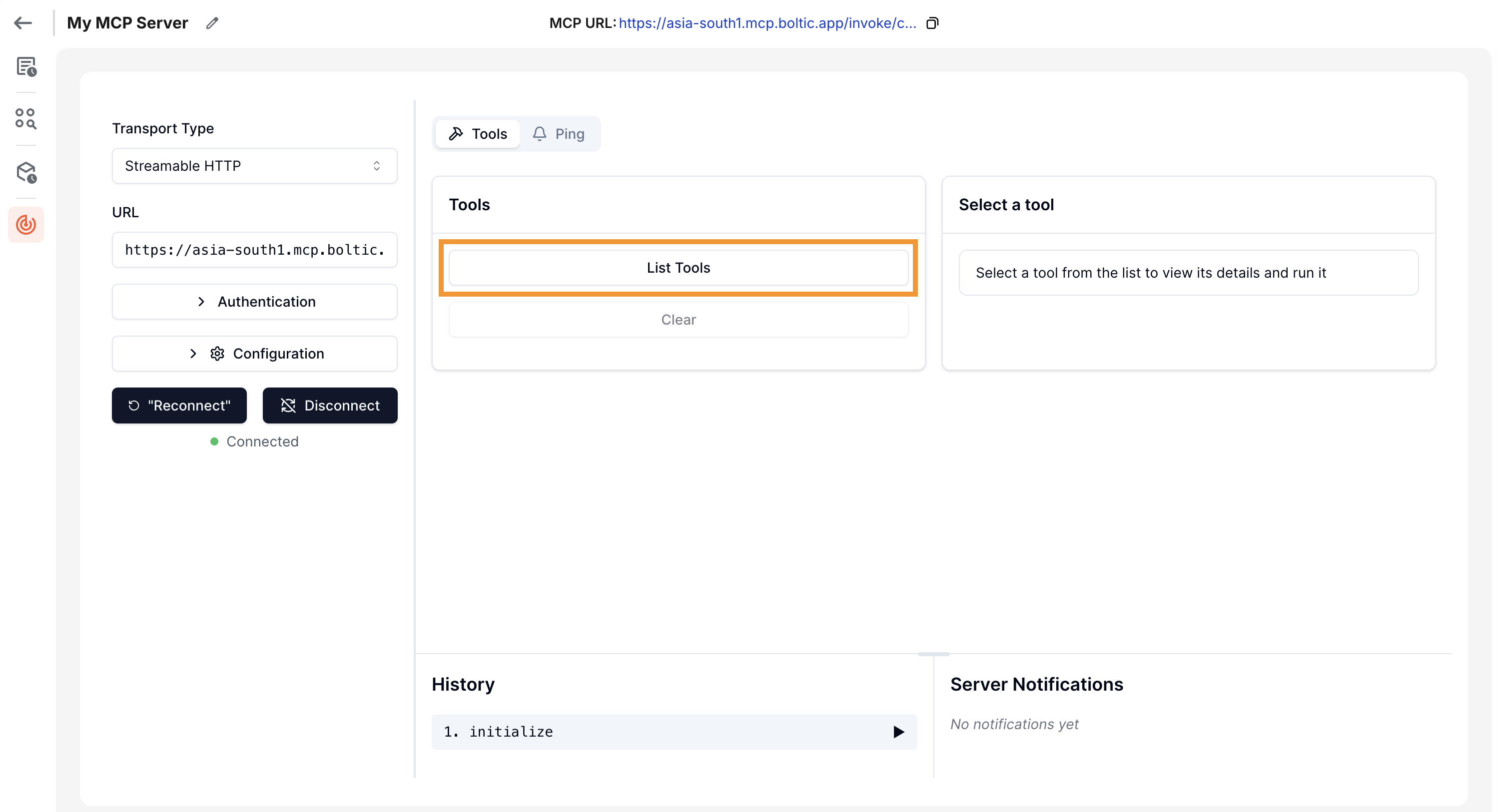Open the MCP URL hyperlink
This screenshot has height=812, width=1498.
click(766, 23)
